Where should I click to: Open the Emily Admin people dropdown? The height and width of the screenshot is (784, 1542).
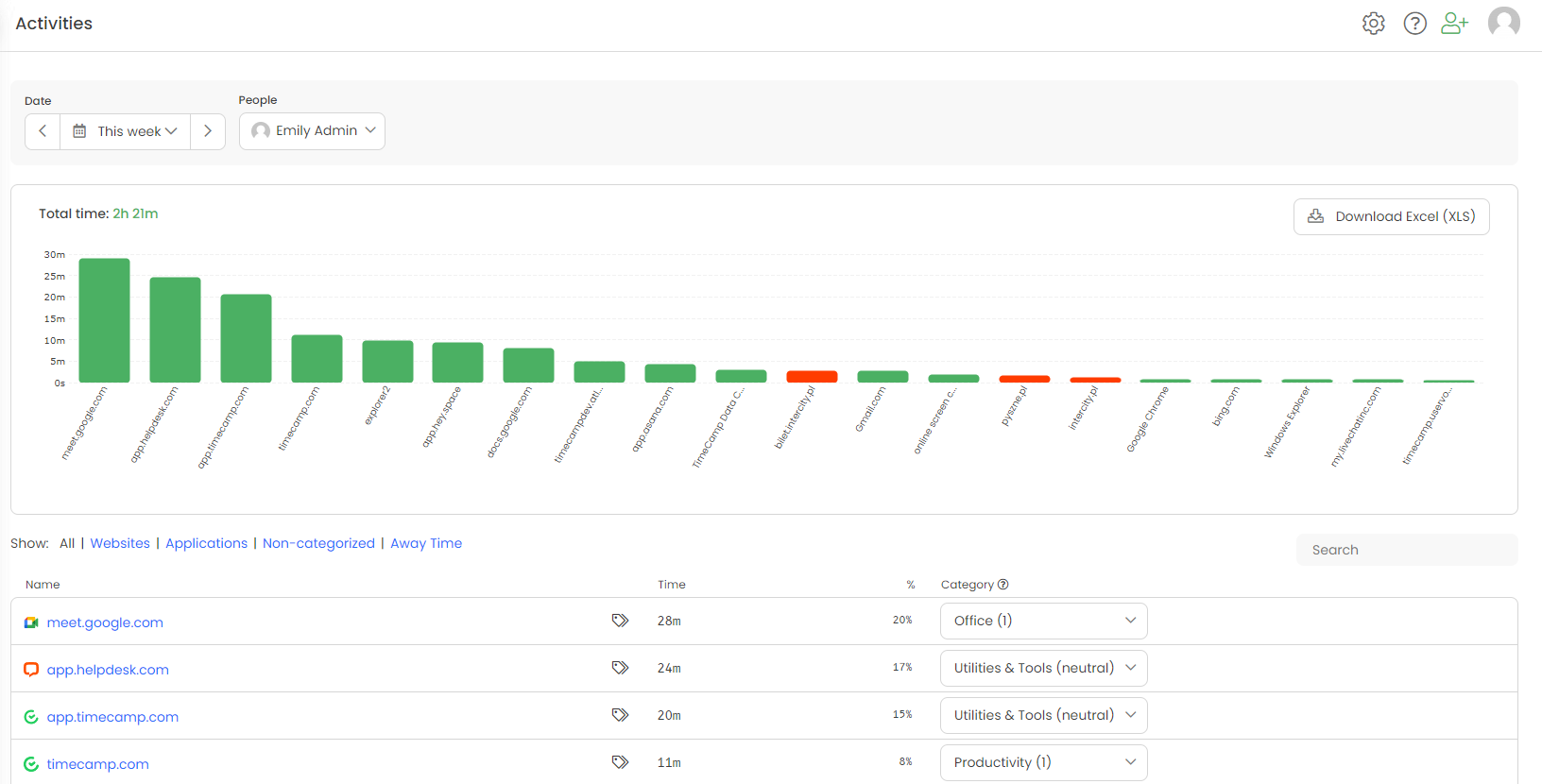312,130
